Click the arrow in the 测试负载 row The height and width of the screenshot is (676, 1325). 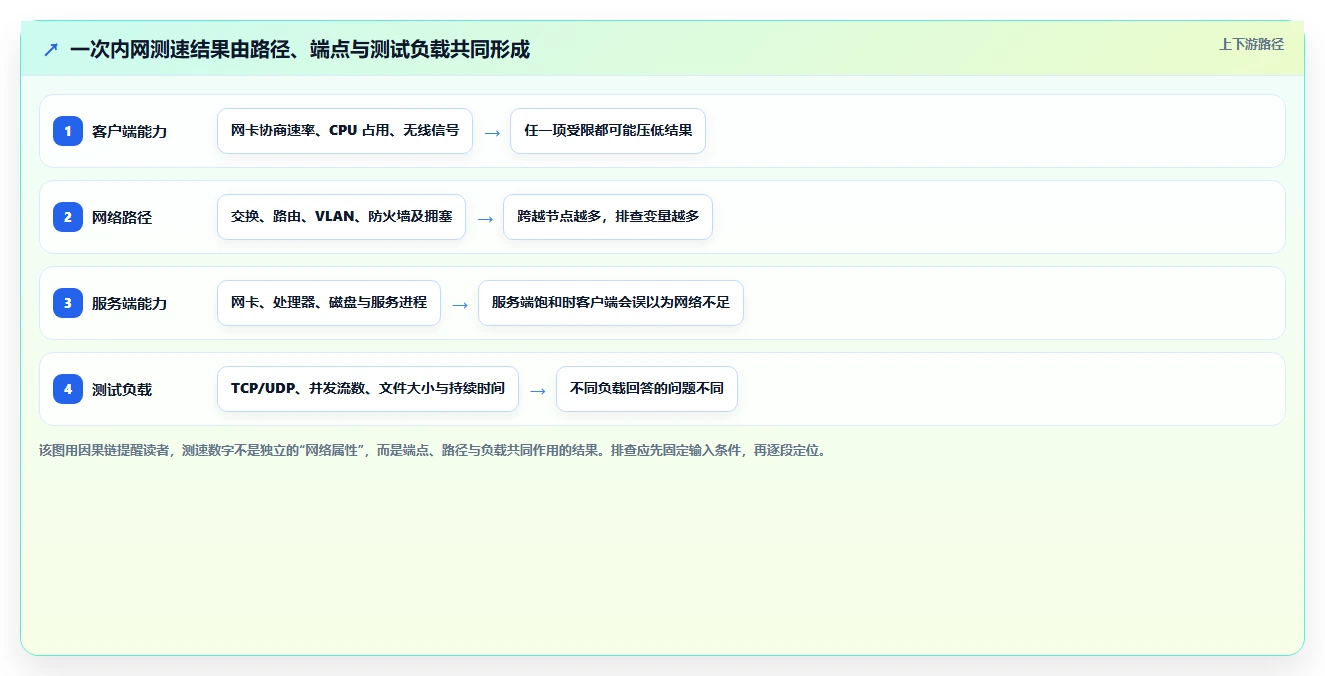(x=538, y=390)
